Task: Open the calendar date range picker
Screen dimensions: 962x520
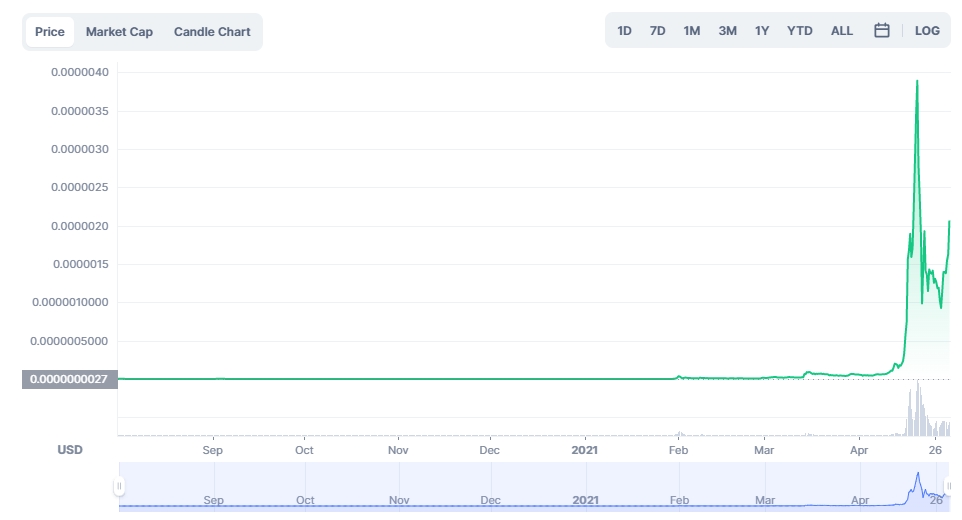Action: (881, 31)
